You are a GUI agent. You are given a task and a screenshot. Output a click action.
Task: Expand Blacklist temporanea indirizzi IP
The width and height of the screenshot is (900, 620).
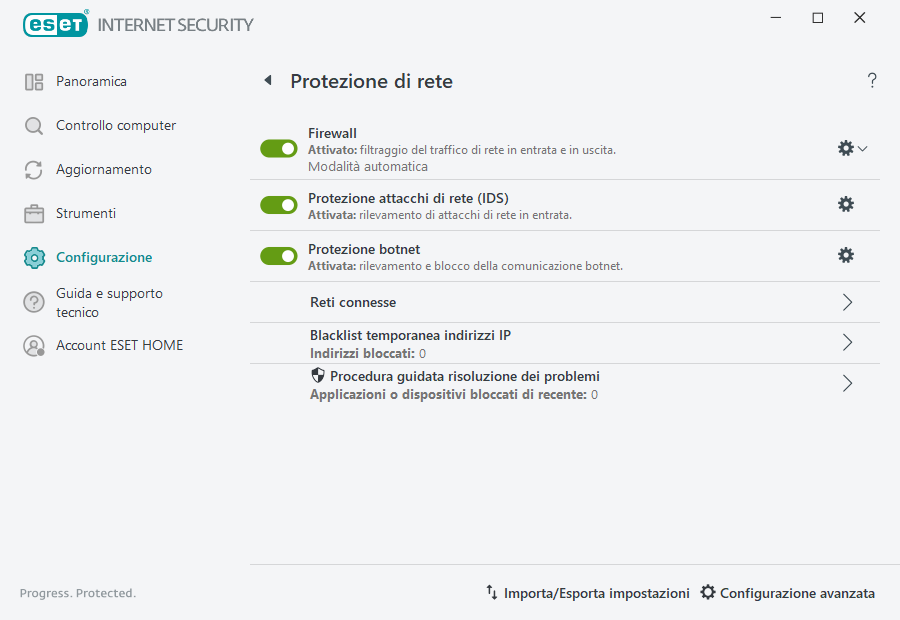(847, 342)
